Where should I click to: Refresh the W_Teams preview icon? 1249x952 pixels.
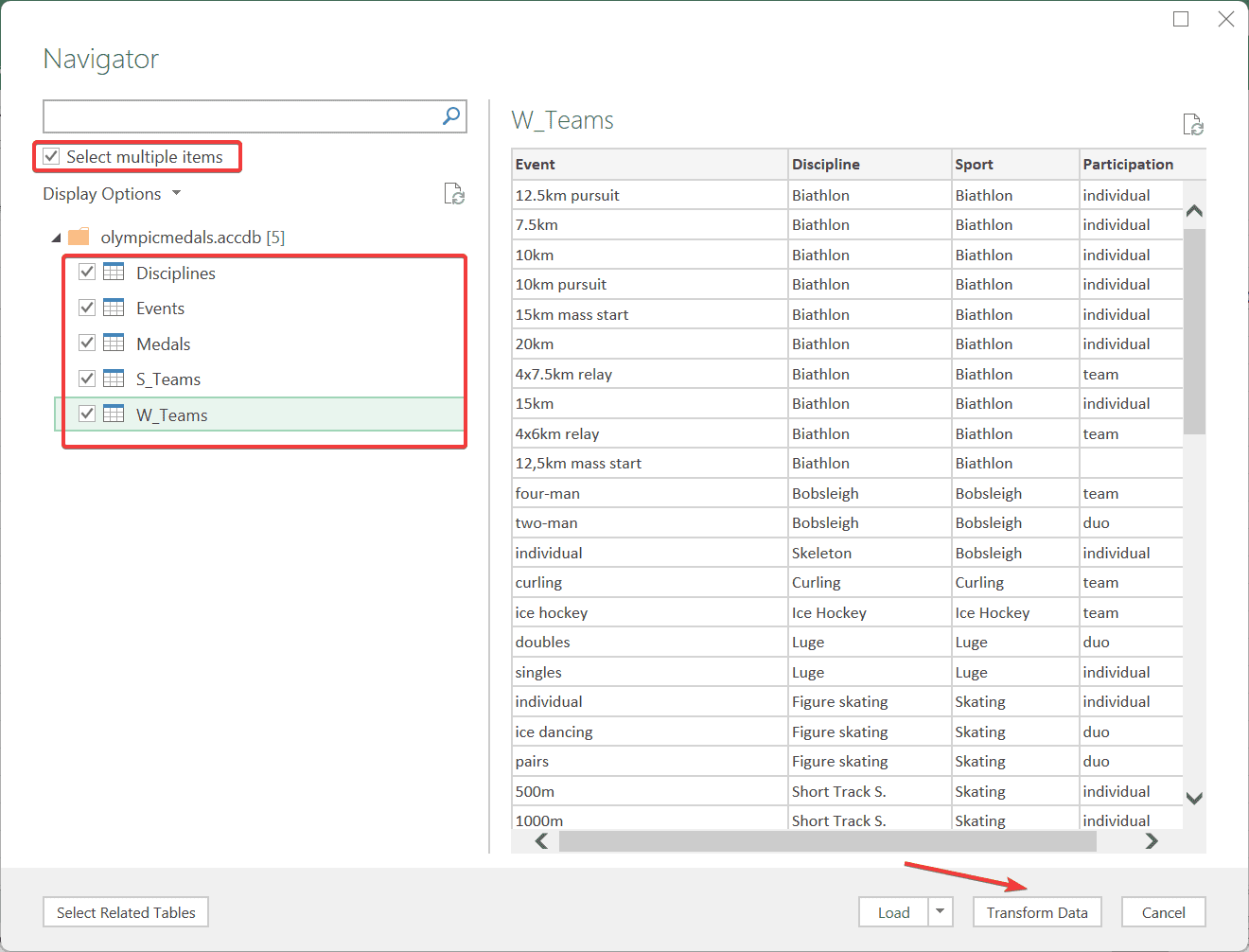tap(1193, 125)
